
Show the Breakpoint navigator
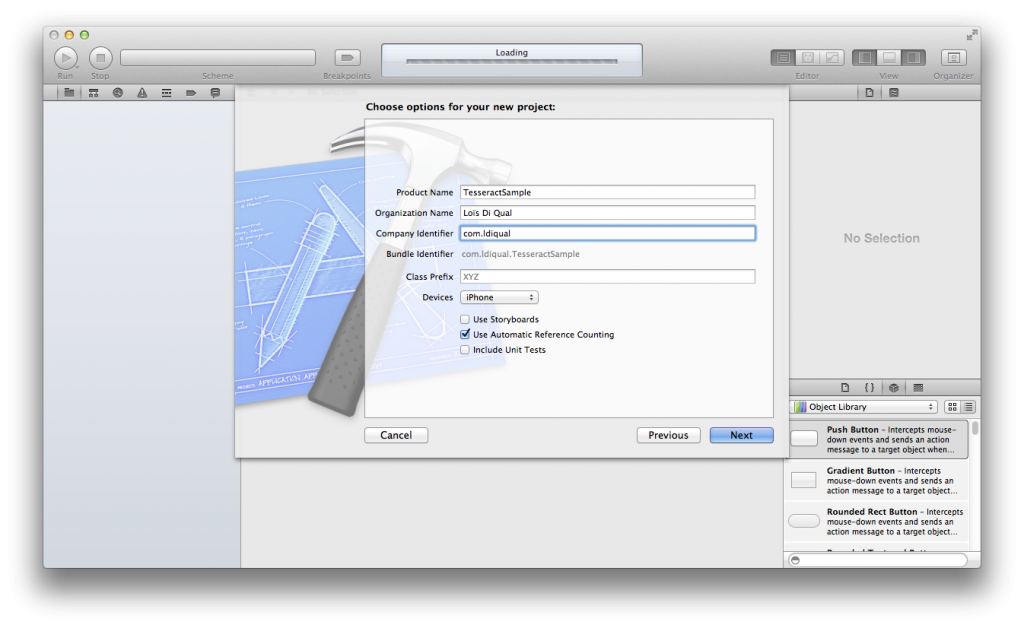click(x=191, y=93)
